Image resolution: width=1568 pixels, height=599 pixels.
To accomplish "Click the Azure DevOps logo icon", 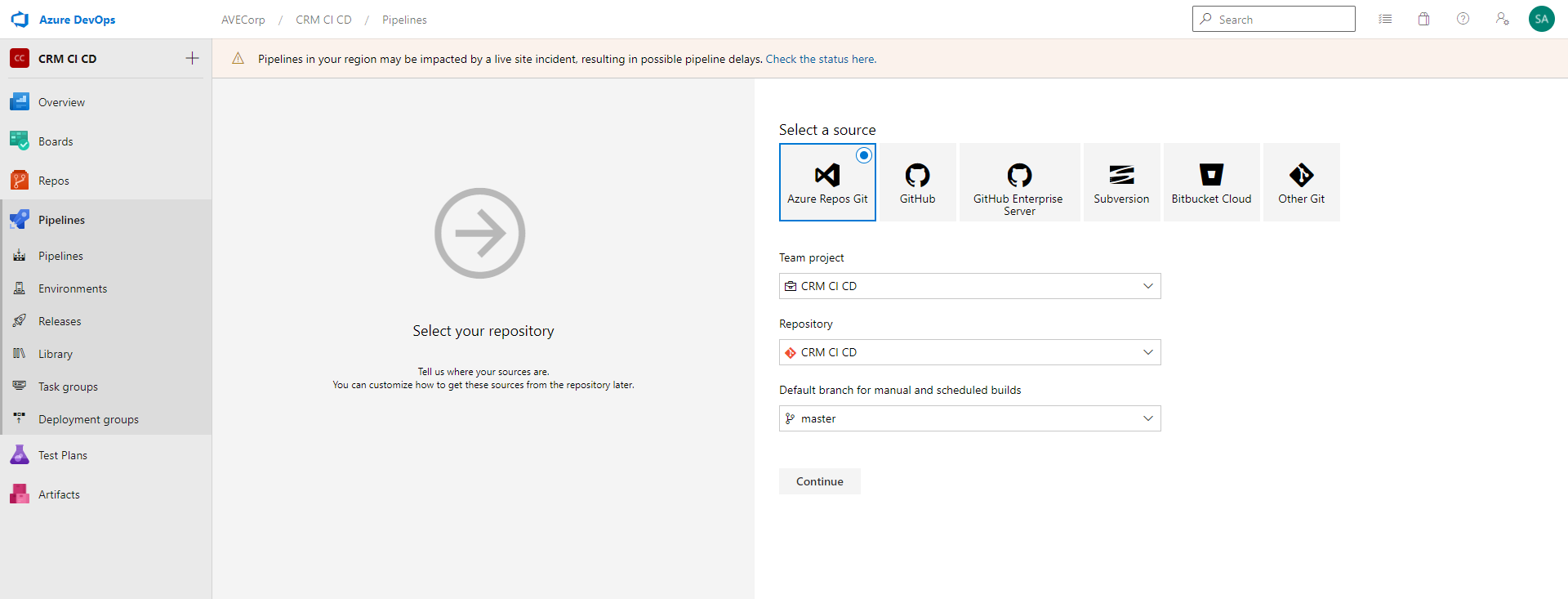I will (20, 20).
